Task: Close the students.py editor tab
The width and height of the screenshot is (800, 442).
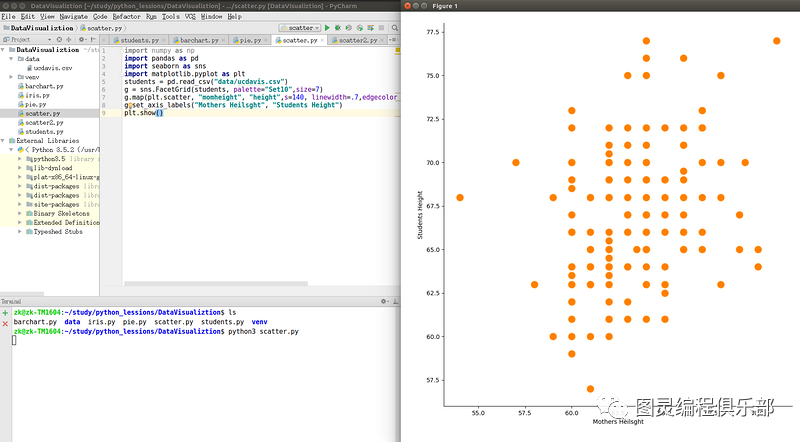Action: [164, 40]
